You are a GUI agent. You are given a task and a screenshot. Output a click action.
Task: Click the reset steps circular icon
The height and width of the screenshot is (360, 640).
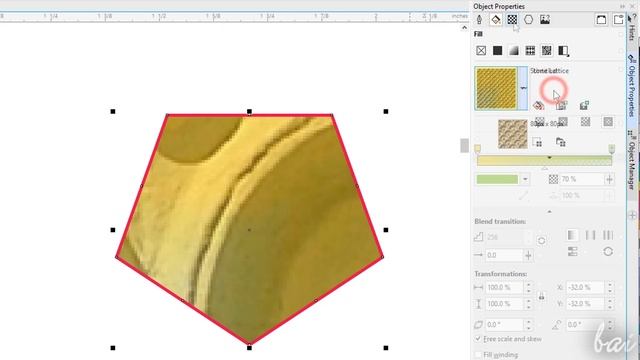pos(541,240)
